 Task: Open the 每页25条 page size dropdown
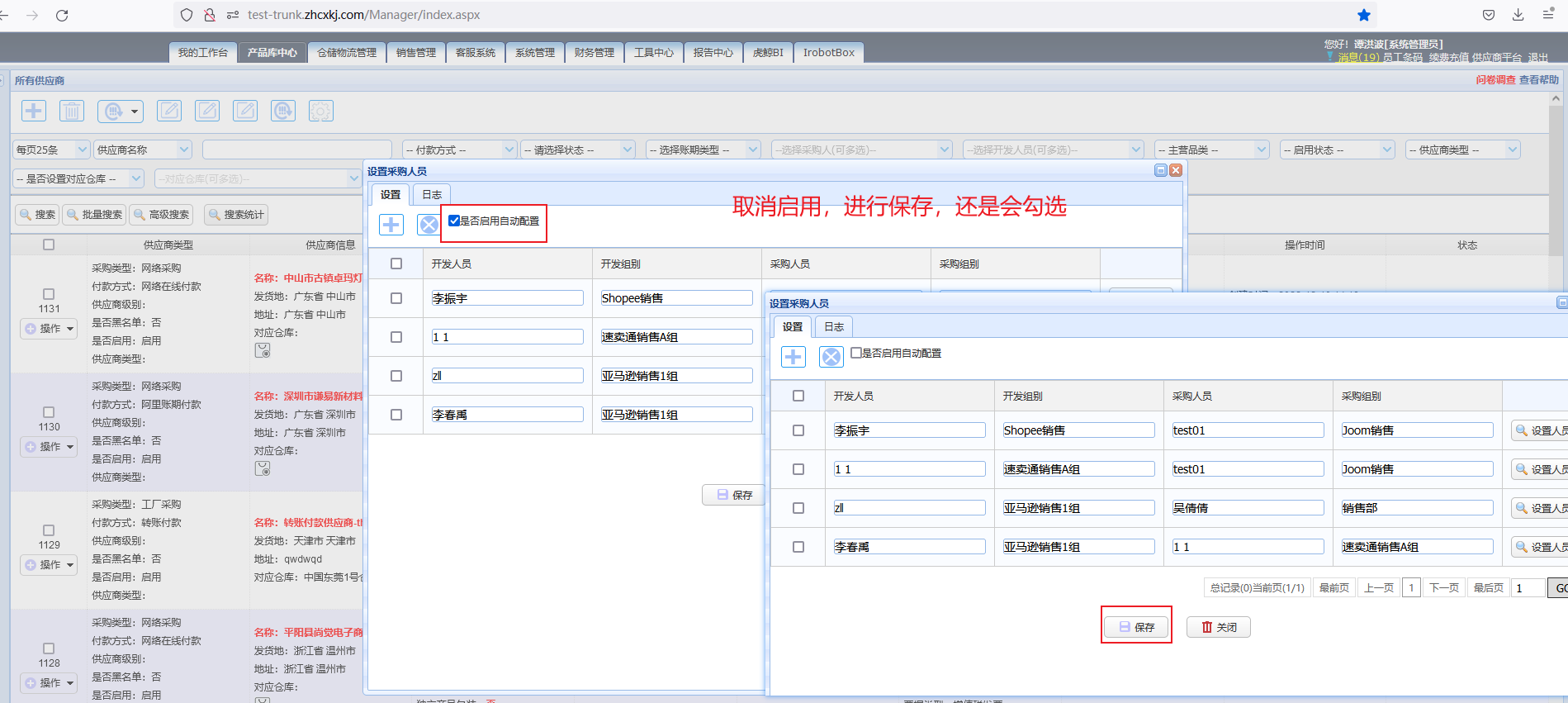point(51,150)
